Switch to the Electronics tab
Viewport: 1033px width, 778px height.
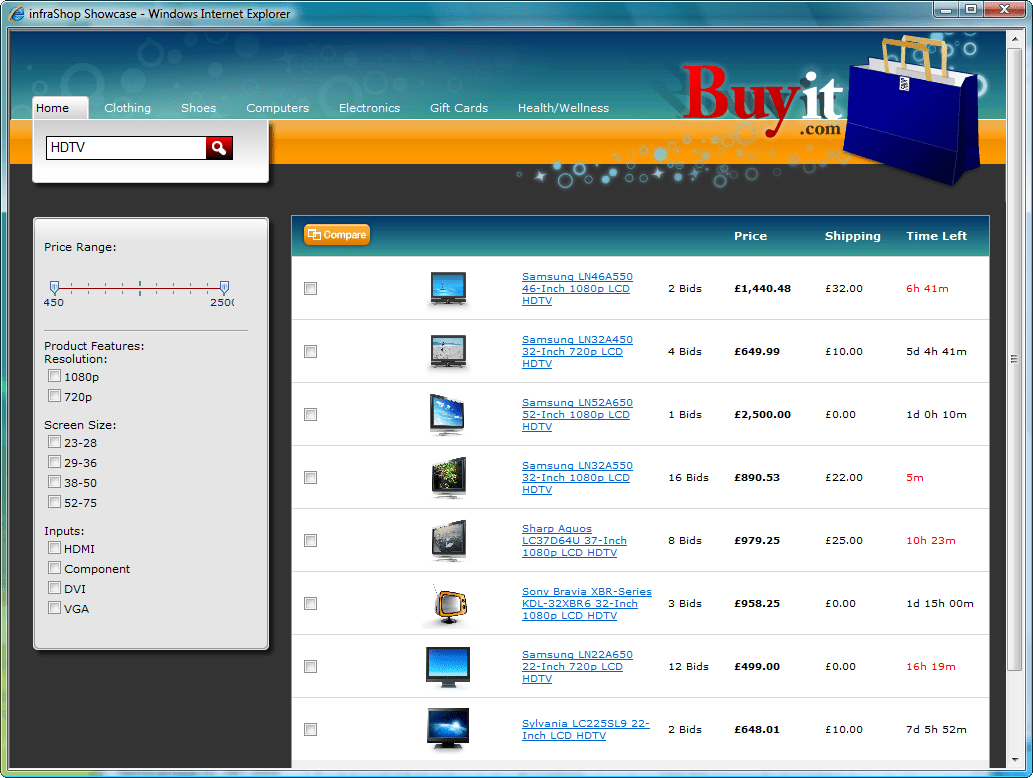pyautogui.click(x=370, y=107)
